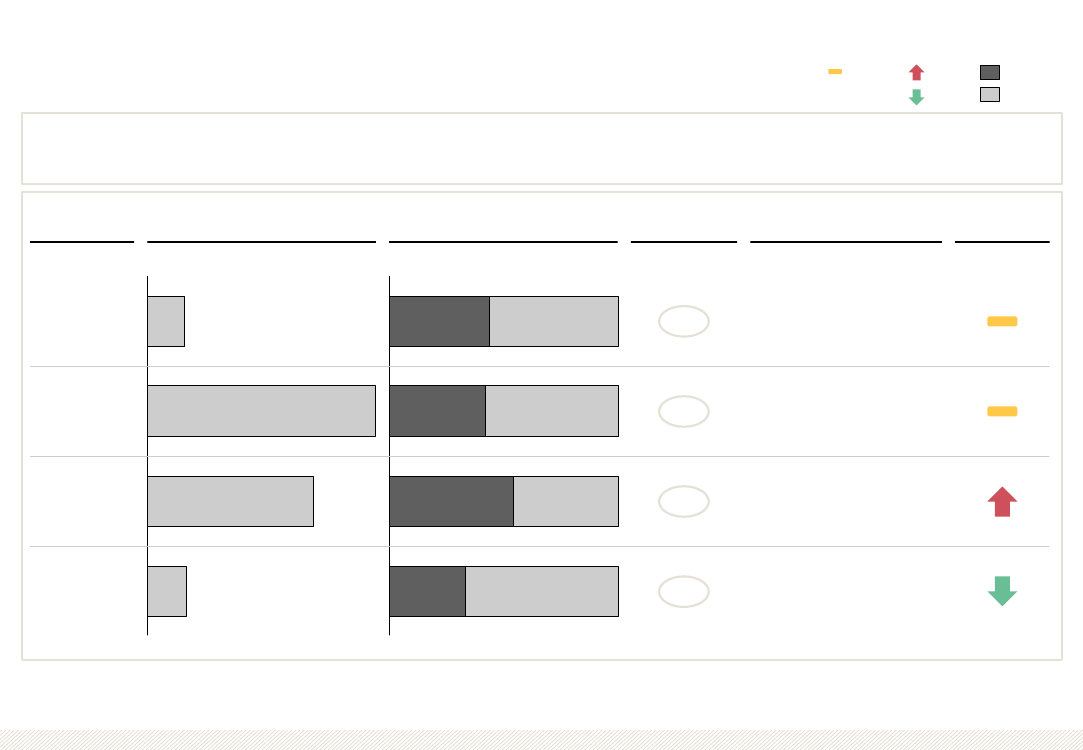Select the small red up arrow in legend

pos(917,73)
